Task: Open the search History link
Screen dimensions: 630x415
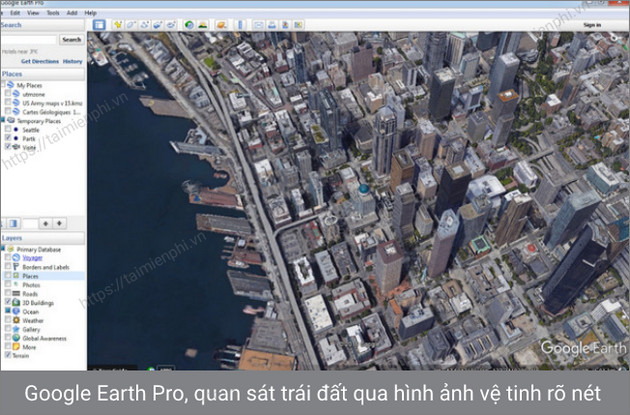Action: (x=73, y=61)
